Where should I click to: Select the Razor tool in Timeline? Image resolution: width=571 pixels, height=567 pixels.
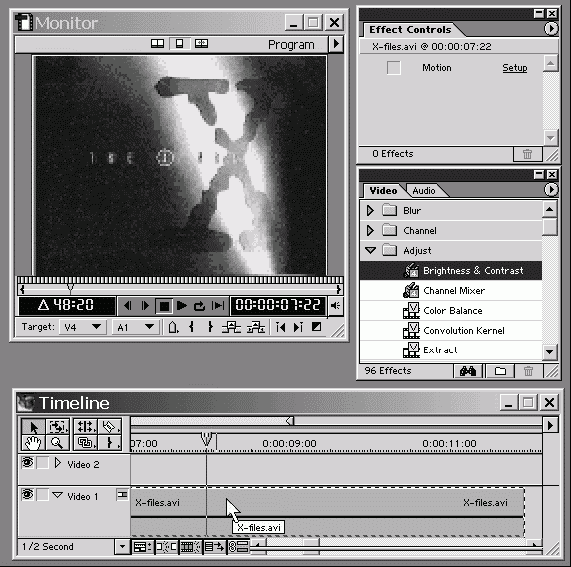110,426
